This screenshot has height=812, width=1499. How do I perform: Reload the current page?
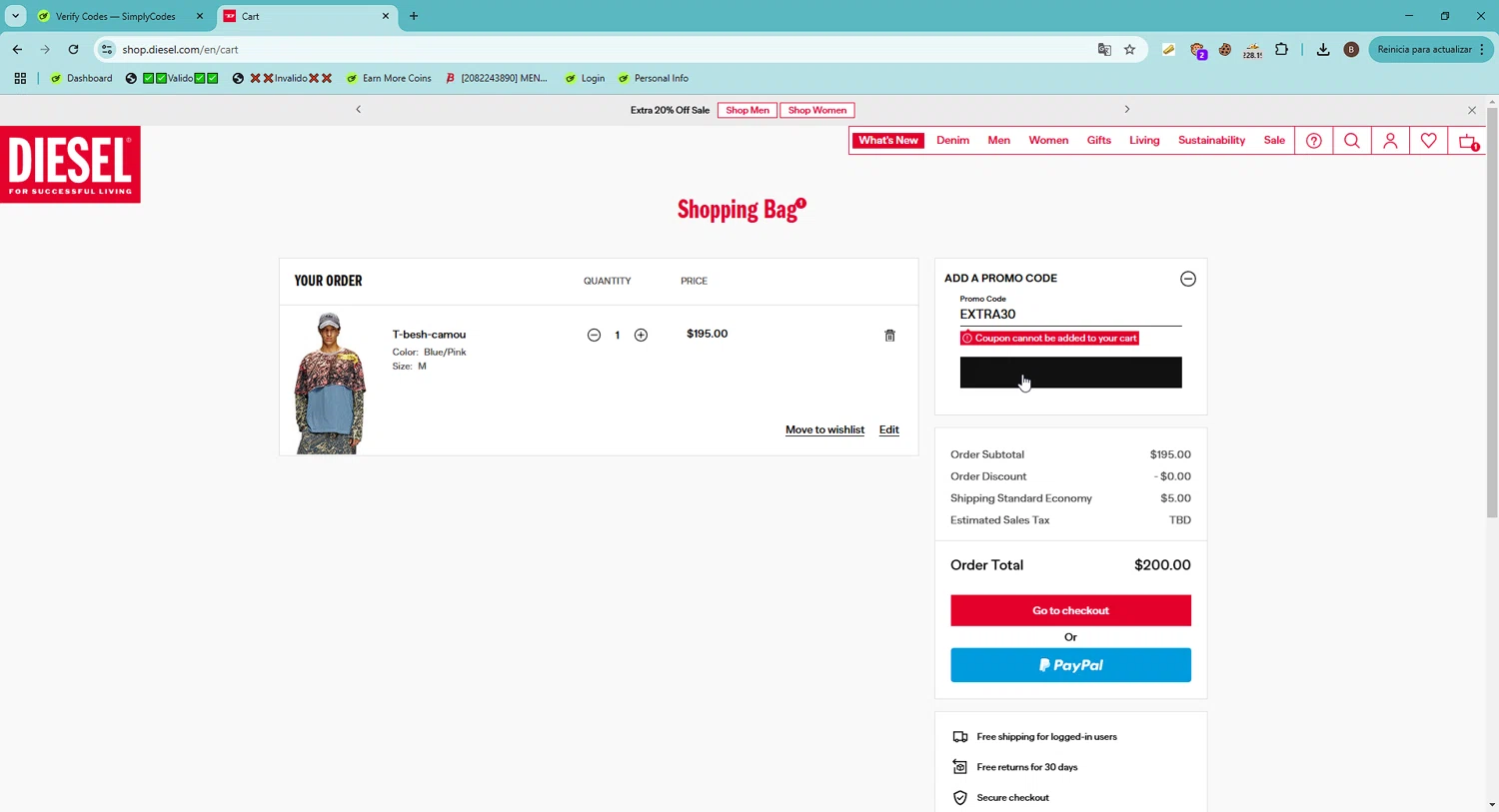click(x=73, y=49)
